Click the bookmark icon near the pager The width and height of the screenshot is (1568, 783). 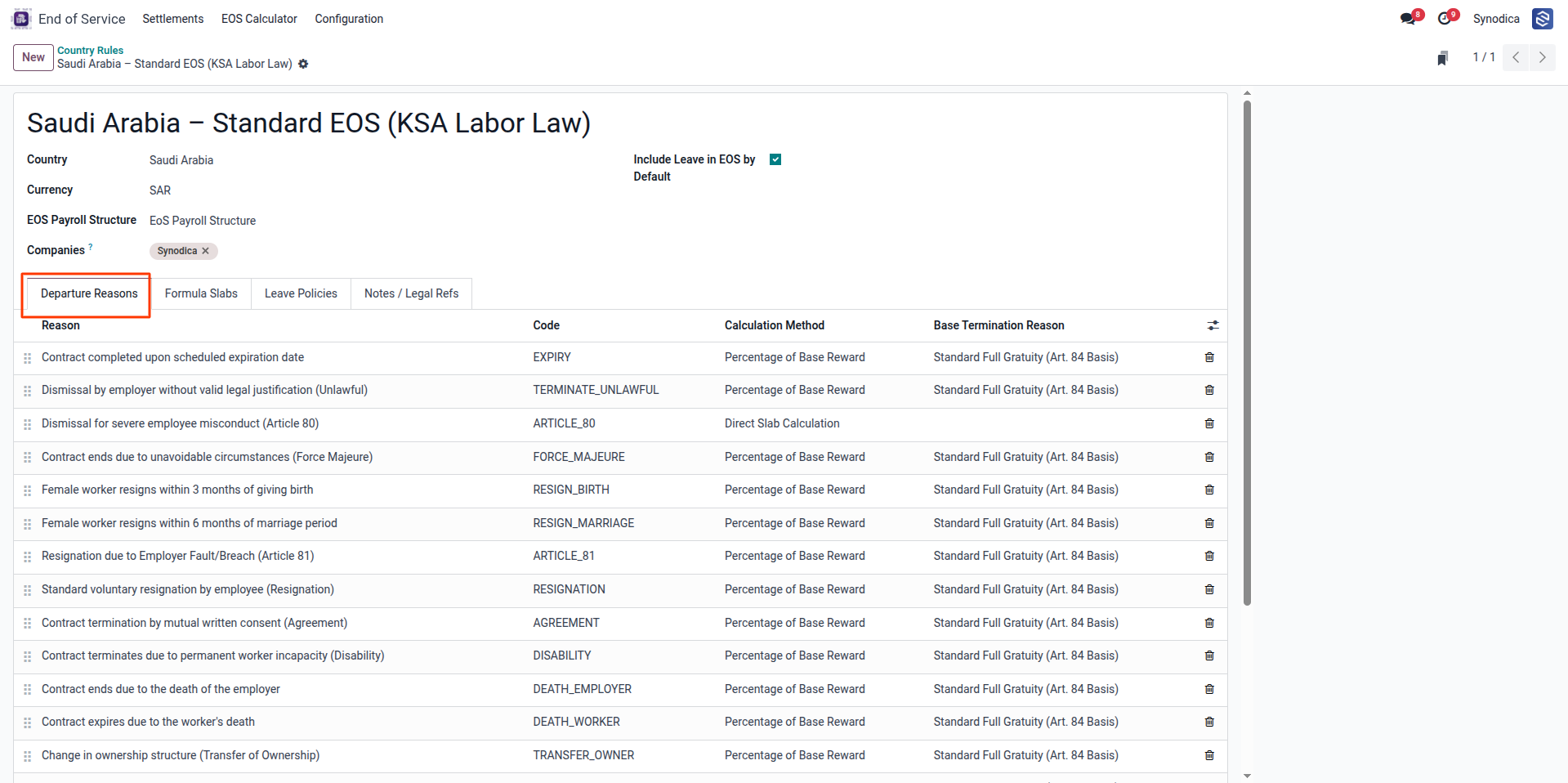(x=1443, y=57)
